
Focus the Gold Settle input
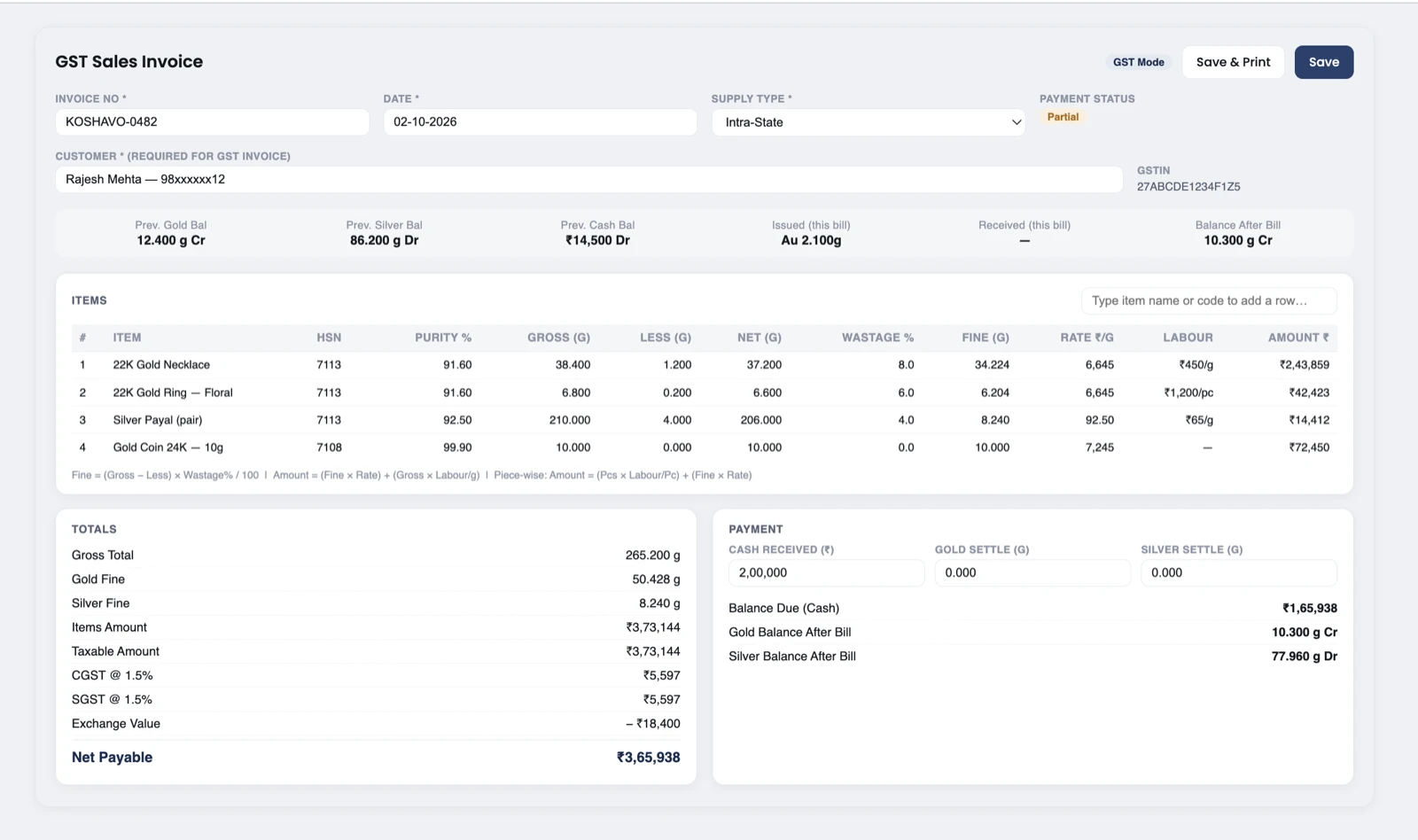(1032, 572)
